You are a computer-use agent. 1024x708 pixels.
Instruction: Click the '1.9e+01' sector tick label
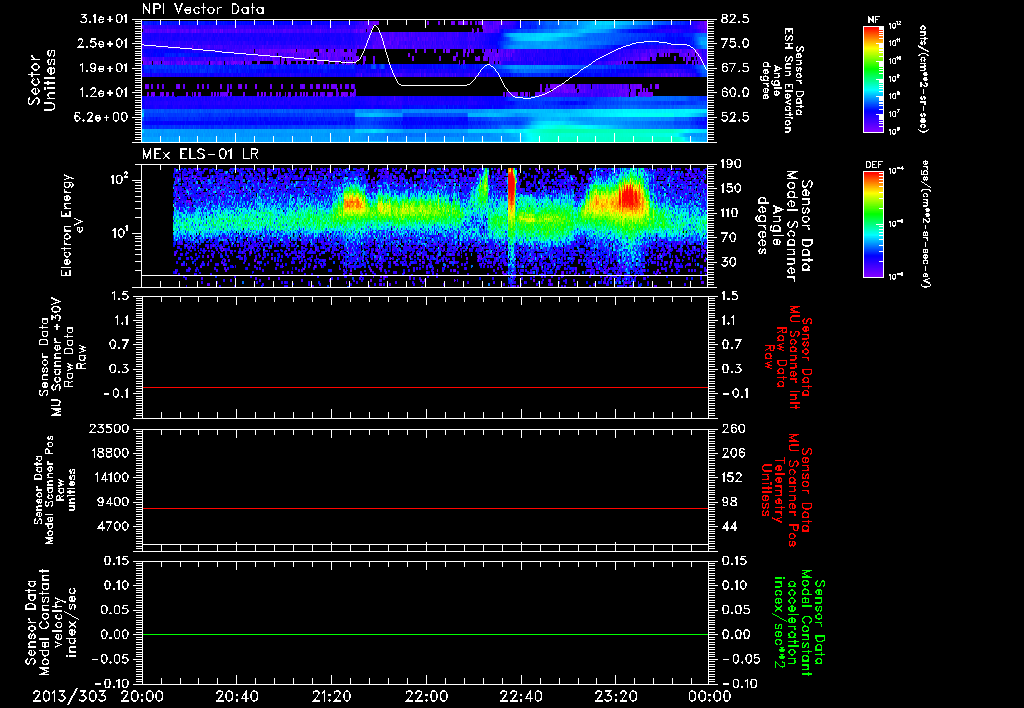tap(104, 68)
